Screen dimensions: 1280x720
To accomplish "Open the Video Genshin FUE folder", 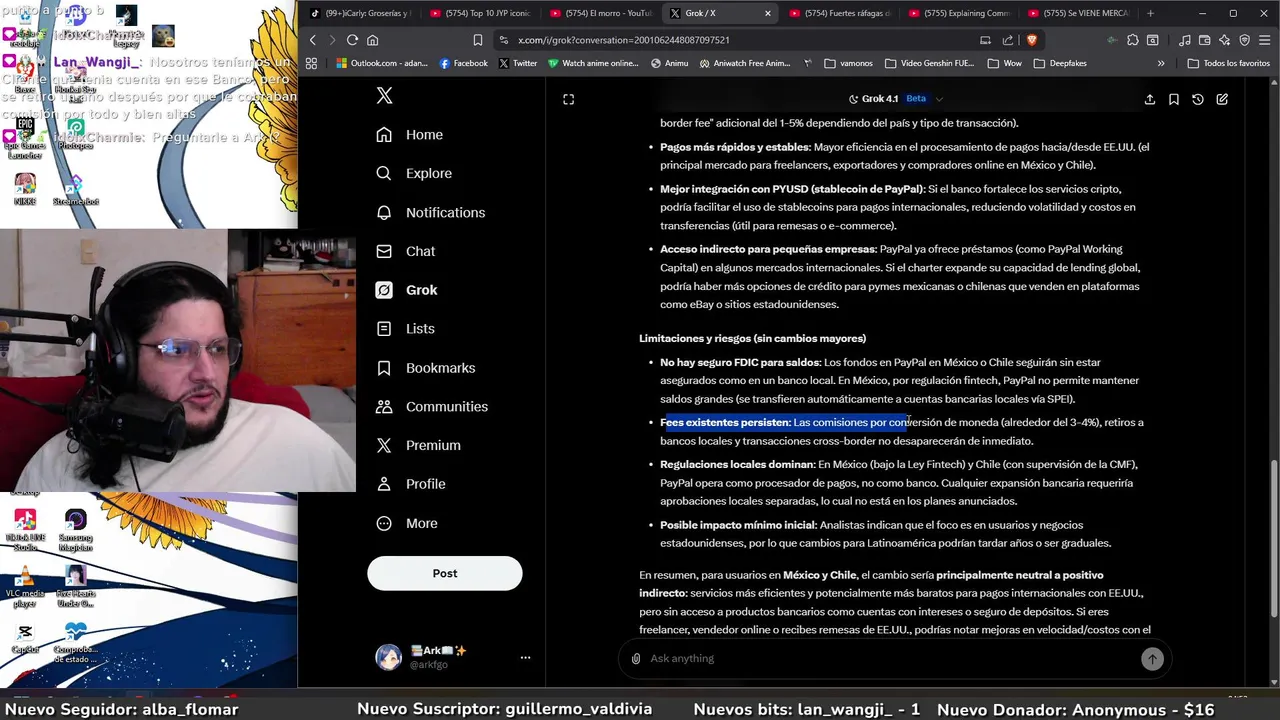I will point(929,63).
